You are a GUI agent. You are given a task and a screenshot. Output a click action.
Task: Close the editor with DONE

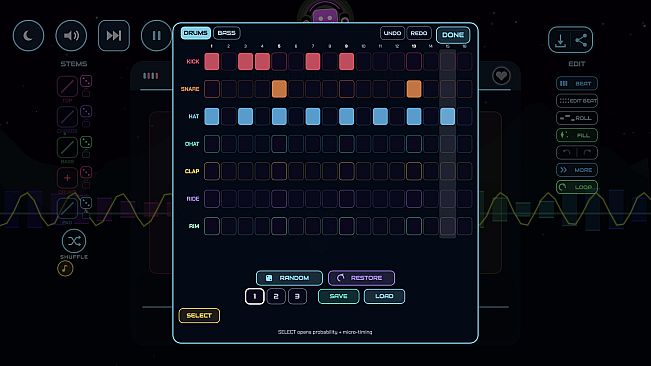tap(453, 35)
